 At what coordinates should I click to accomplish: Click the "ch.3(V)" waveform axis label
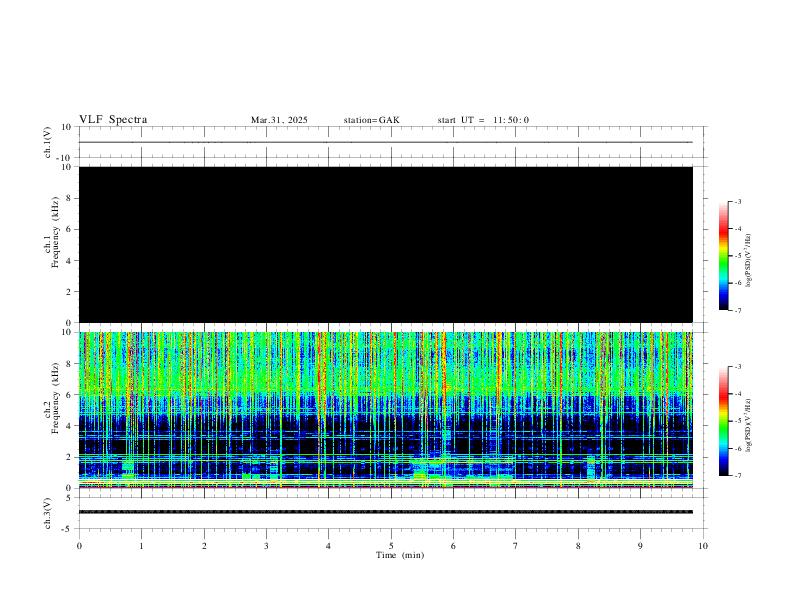48,513
